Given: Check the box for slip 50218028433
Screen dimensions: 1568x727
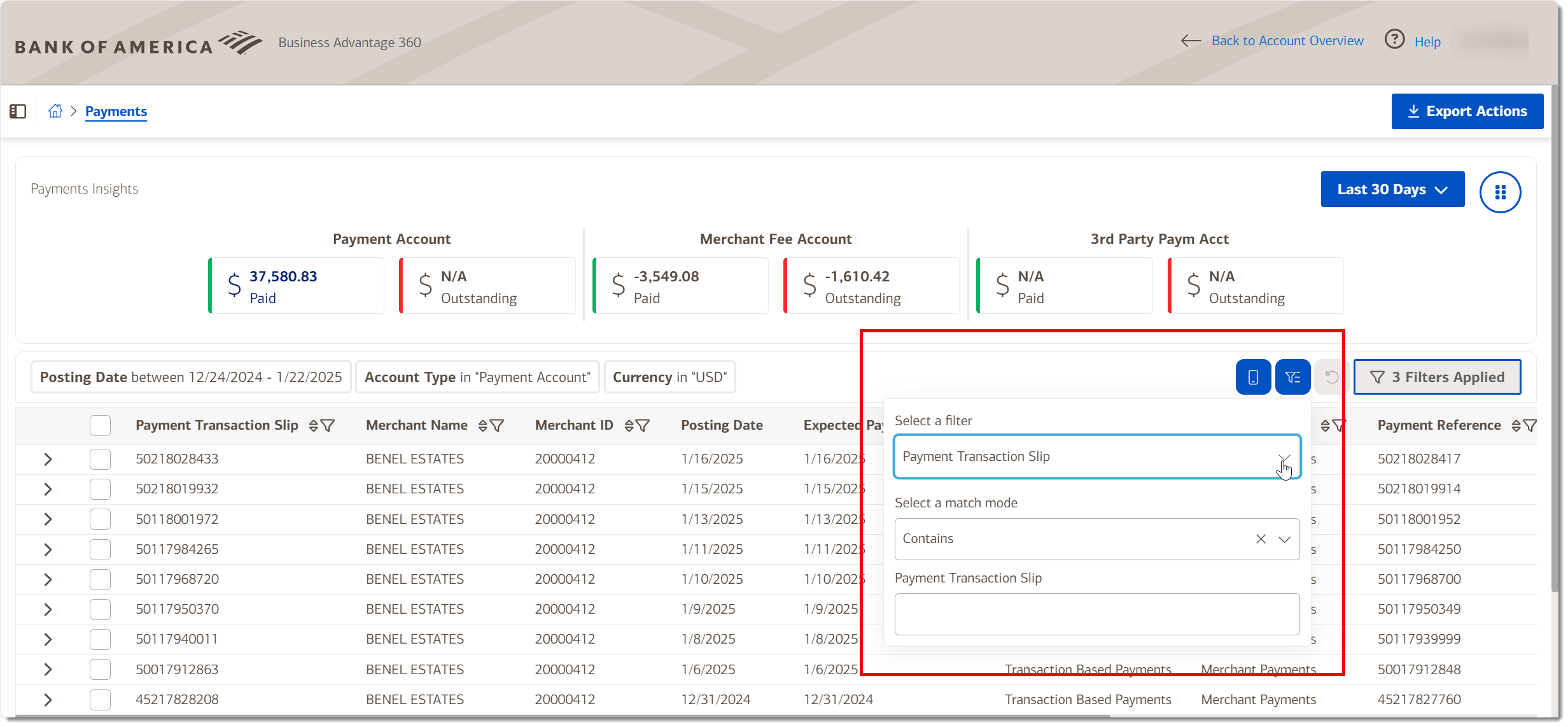Looking at the screenshot, I should pos(100,459).
